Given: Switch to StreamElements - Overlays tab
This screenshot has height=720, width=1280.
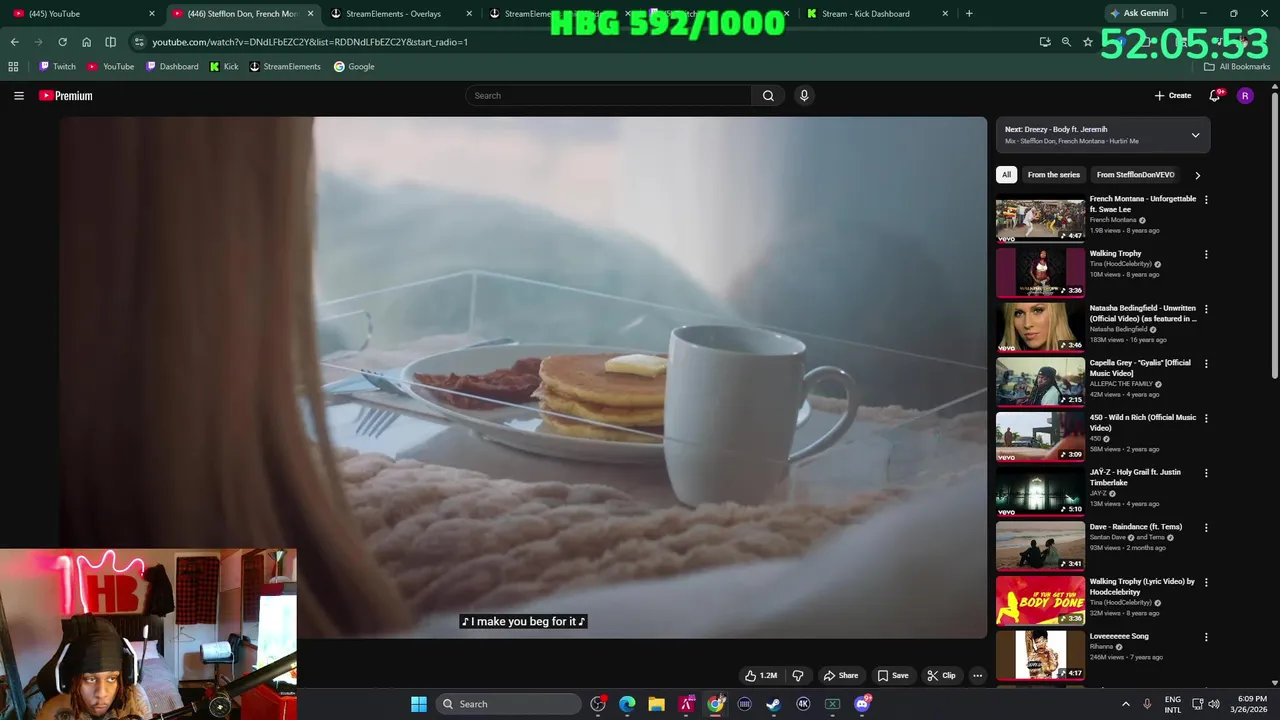Looking at the screenshot, I should (402, 14).
